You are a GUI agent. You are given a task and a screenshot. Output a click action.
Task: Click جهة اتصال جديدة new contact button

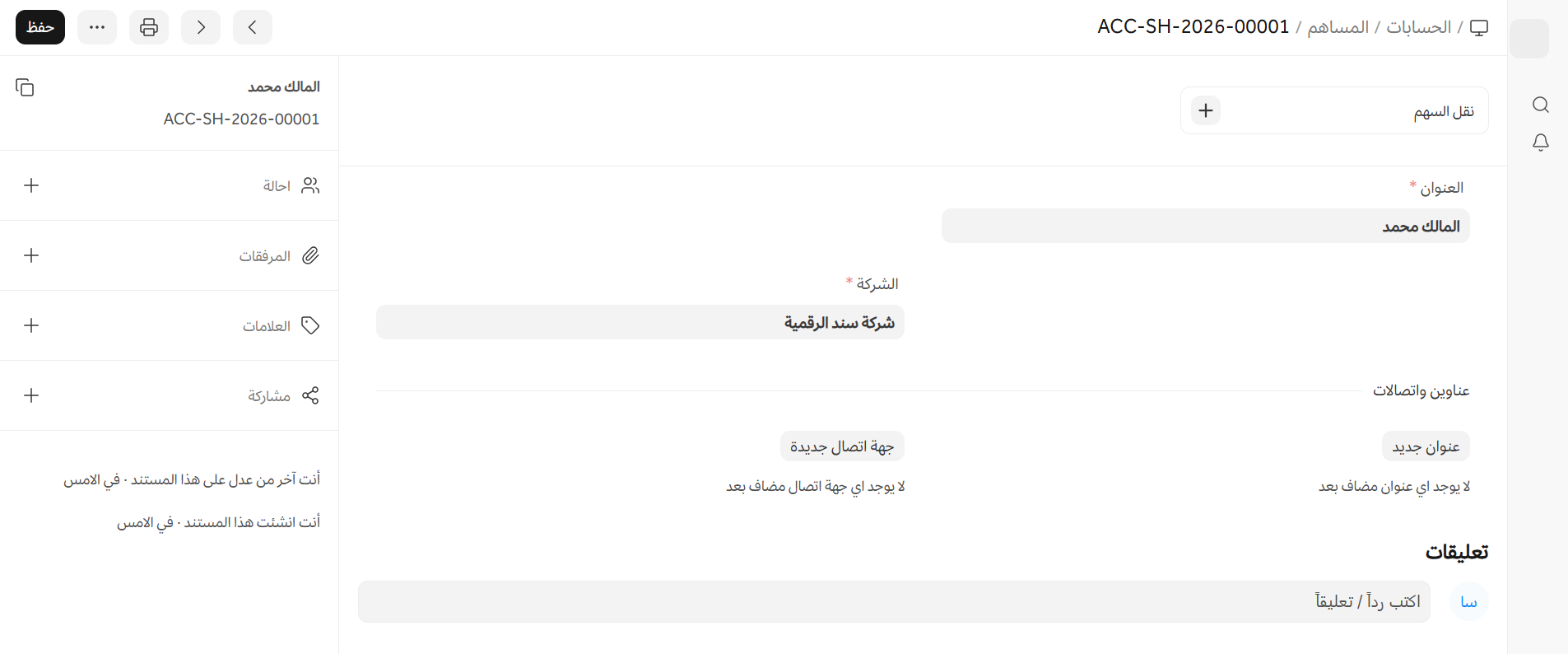click(x=842, y=446)
